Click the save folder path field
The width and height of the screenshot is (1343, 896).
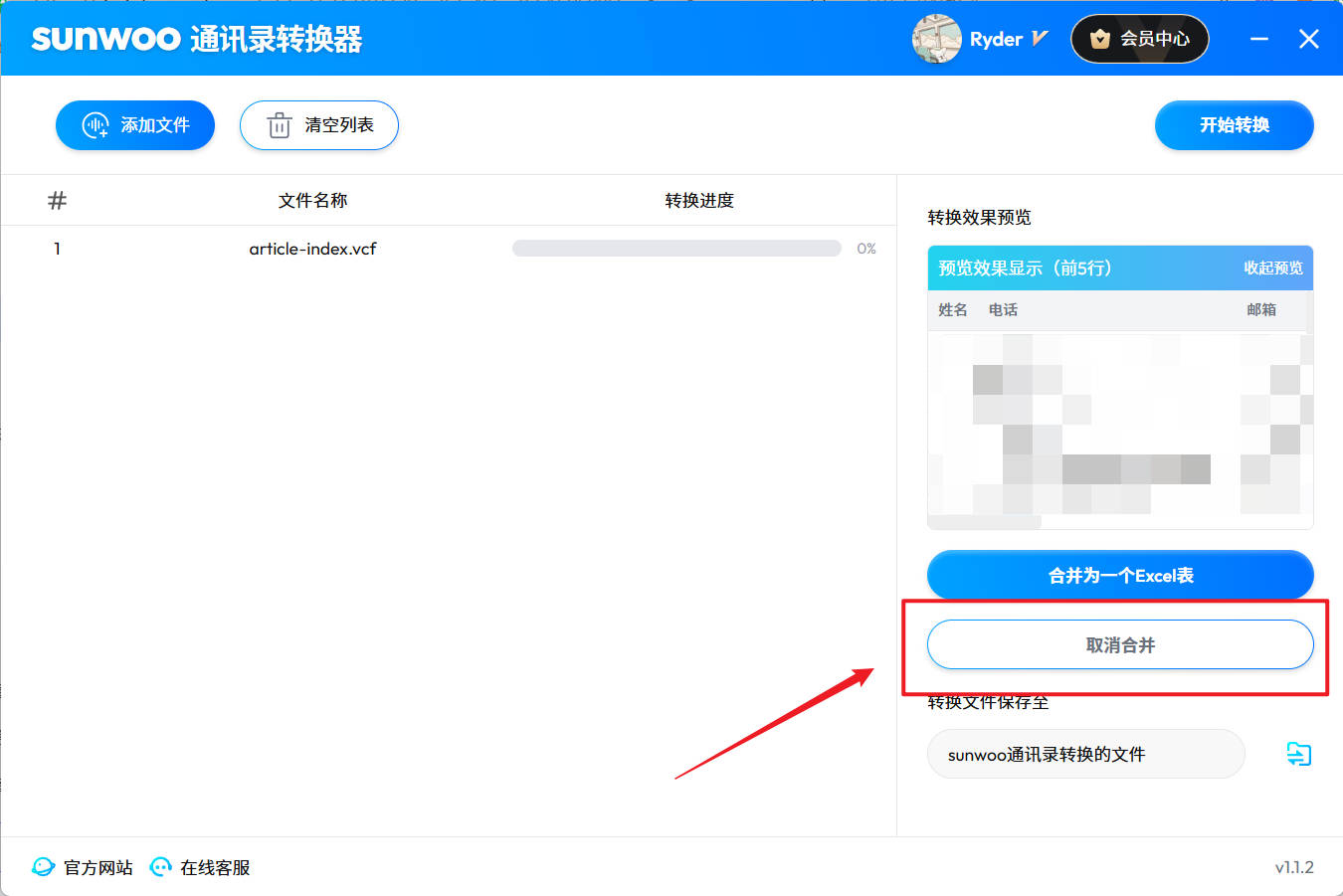click(x=1086, y=754)
